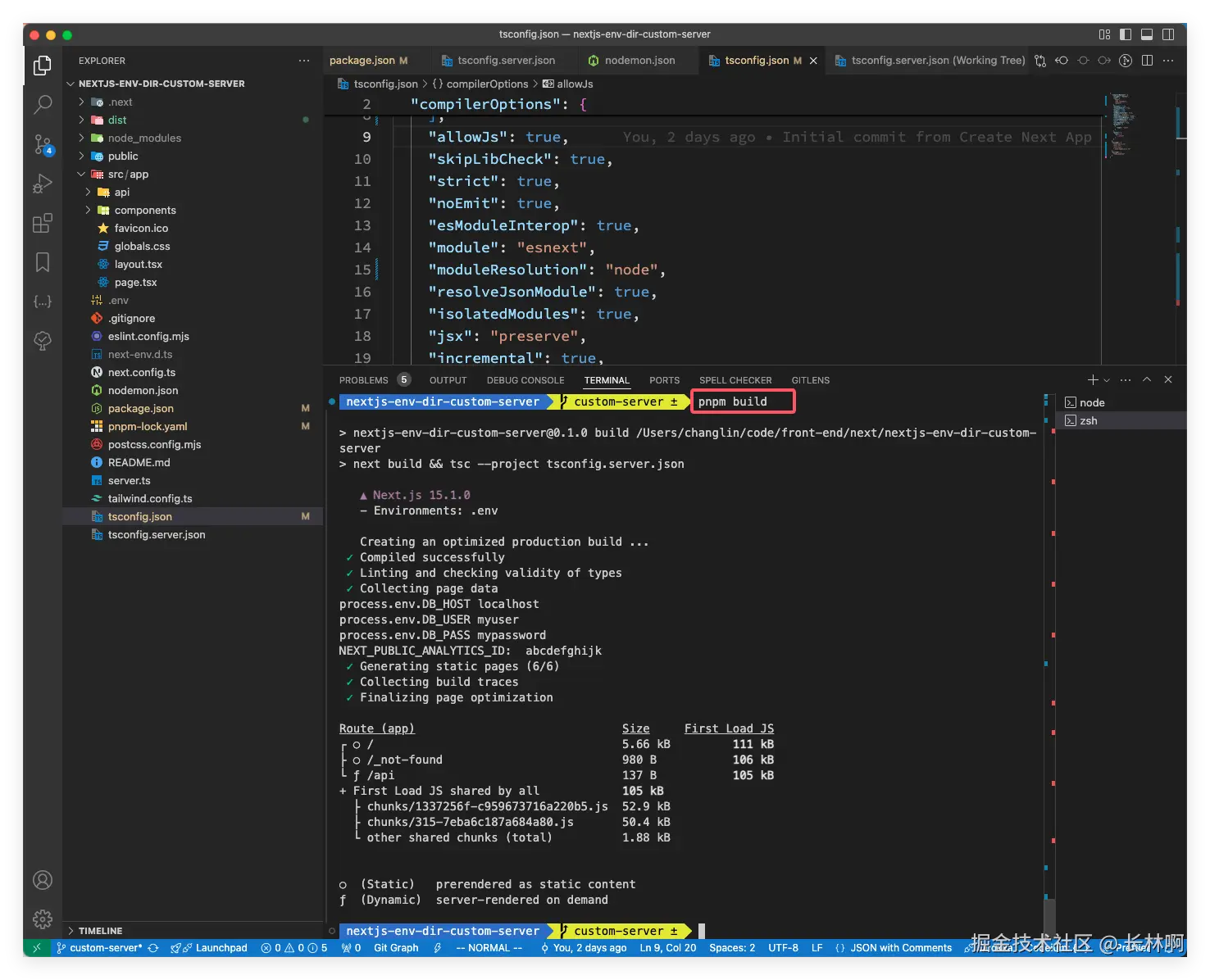Open the nodemon.json editor tab
The image size is (1210, 980).
click(x=639, y=61)
